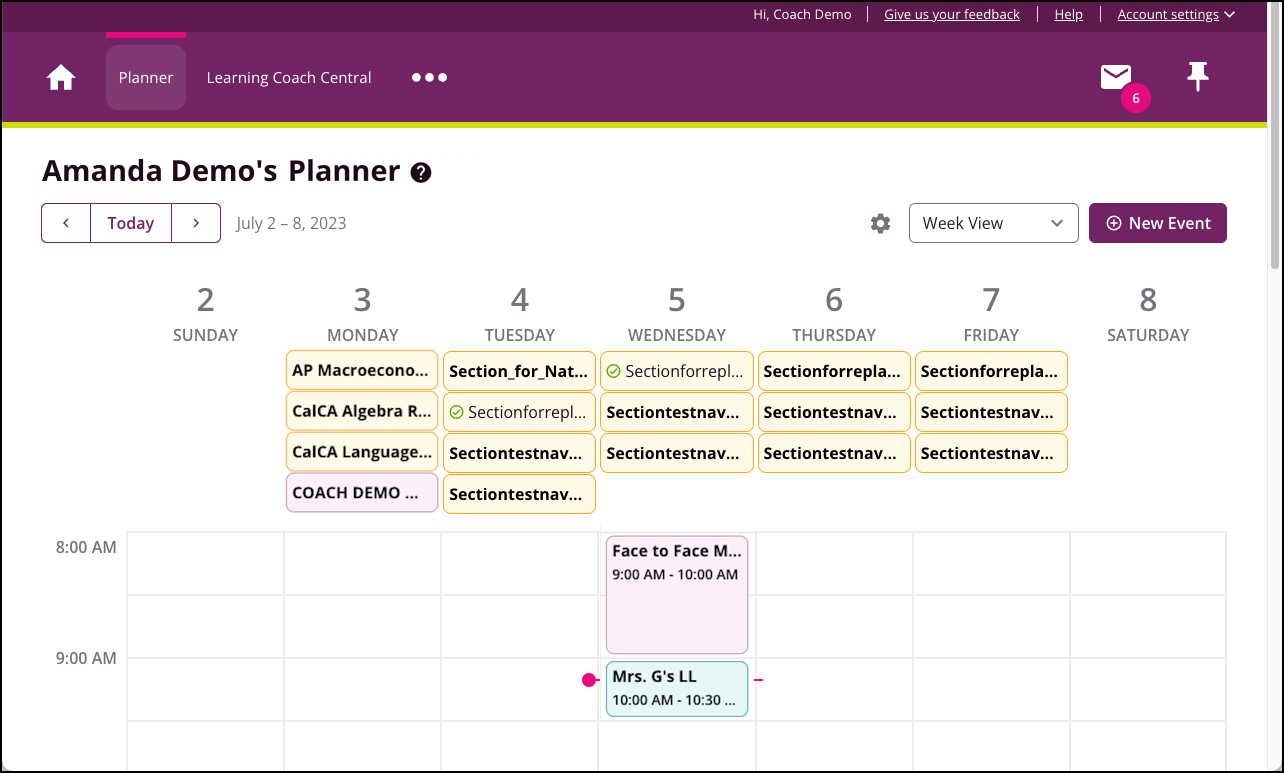The image size is (1284, 773).
Task: Open the Week View dropdown
Action: (993, 223)
